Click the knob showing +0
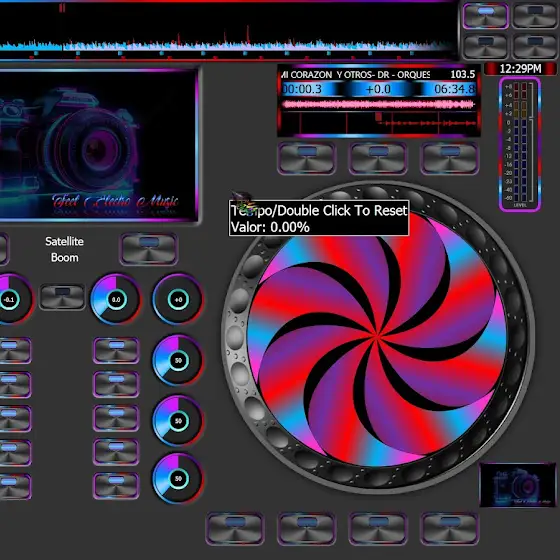Screen dimensions: 560x560 pos(178,299)
